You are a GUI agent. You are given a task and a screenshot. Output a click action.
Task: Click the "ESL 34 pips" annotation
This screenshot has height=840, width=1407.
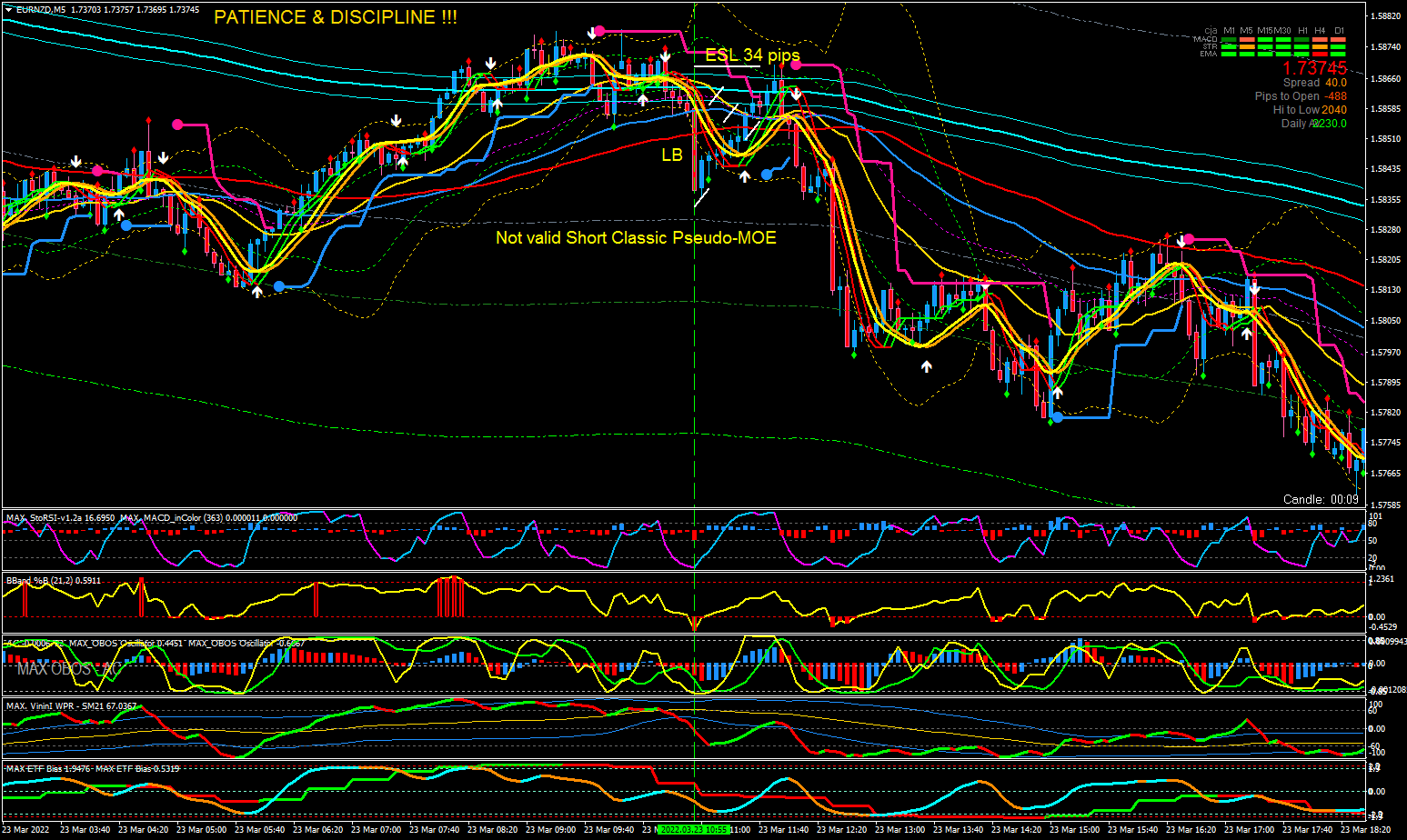(x=752, y=55)
